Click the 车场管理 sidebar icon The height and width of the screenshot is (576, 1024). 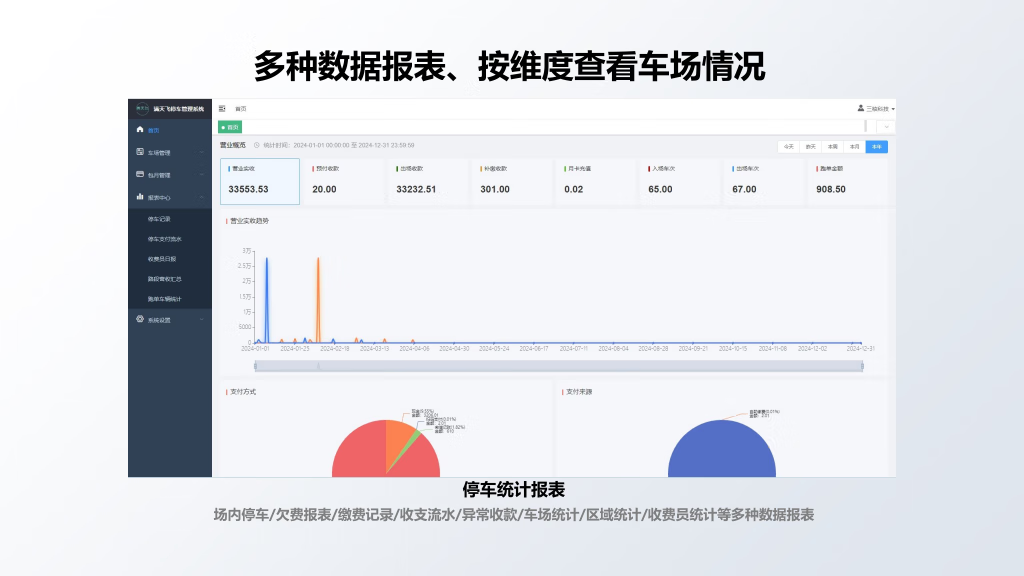[140, 153]
